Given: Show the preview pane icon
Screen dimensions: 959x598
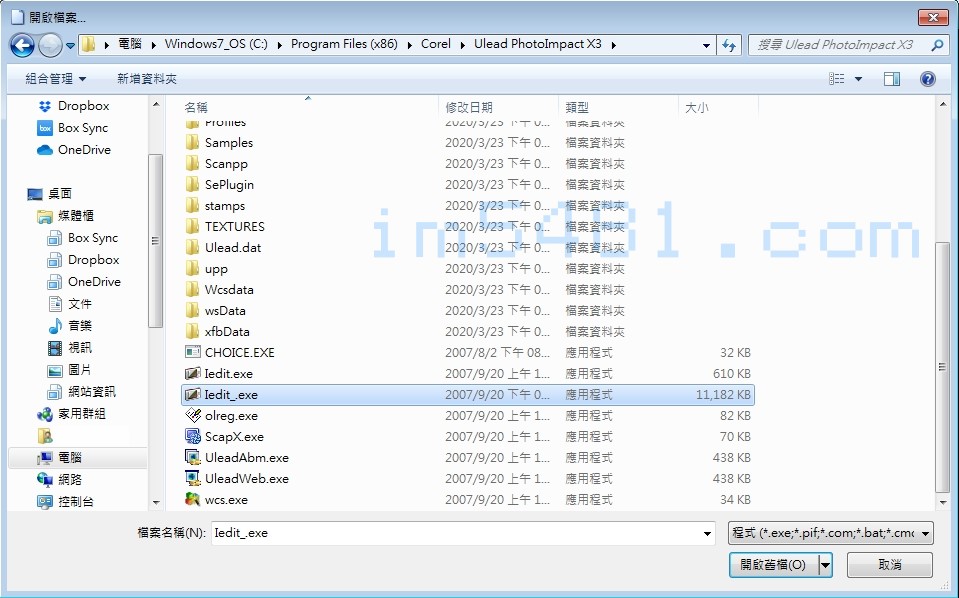Looking at the screenshot, I should (x=891, y=78).
